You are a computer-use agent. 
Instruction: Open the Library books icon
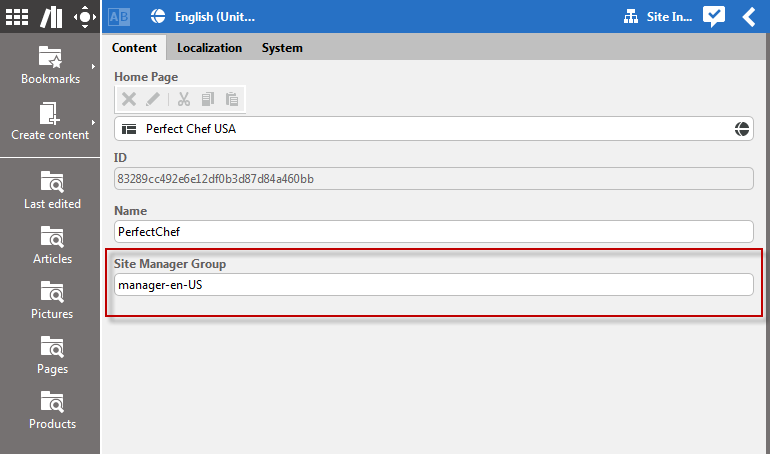(x=50, y=16)
